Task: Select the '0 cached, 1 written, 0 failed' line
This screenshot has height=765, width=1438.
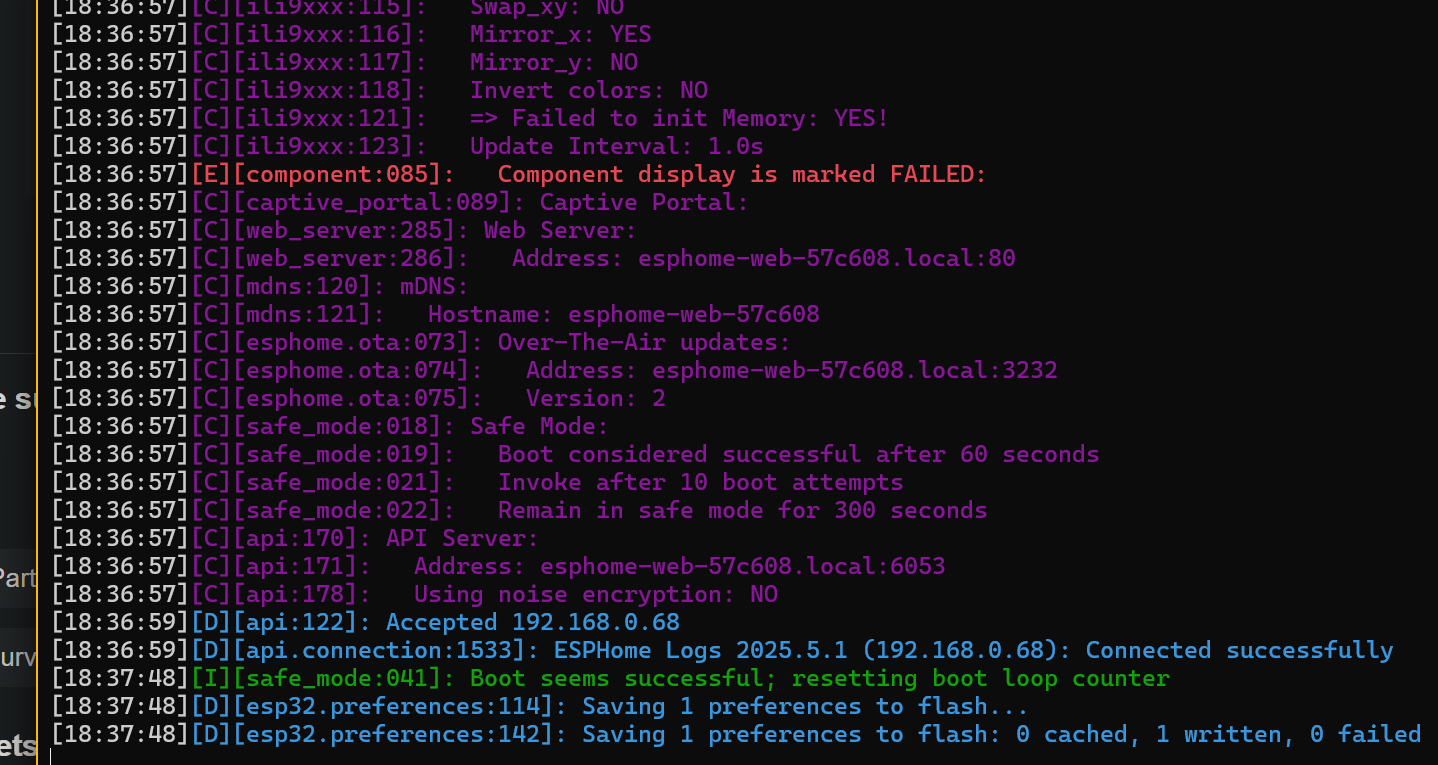Action: 737,734
